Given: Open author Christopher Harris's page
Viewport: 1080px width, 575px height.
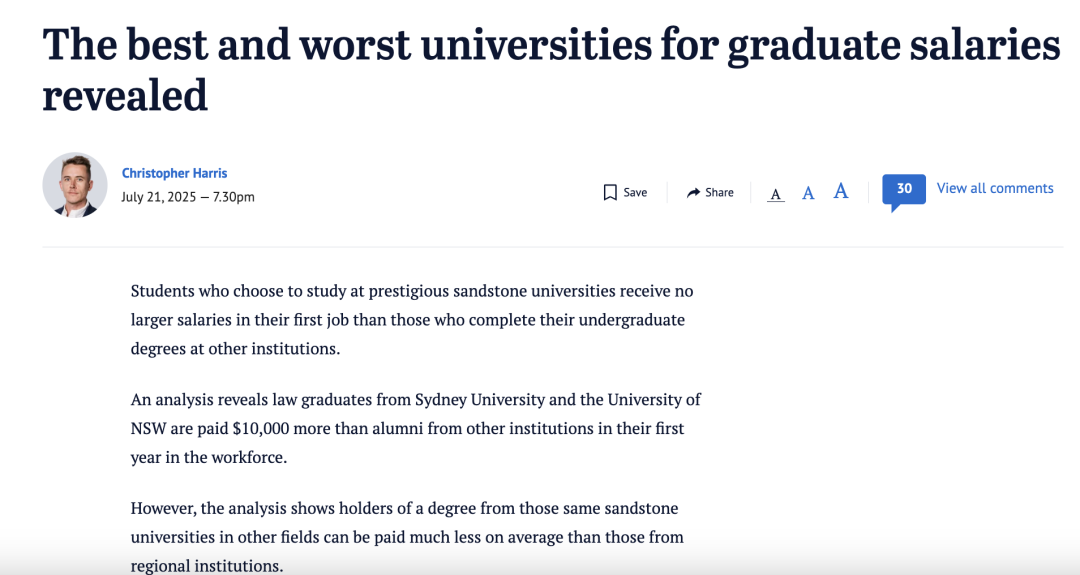Looking at the screenshot, I should coord(174,173).
